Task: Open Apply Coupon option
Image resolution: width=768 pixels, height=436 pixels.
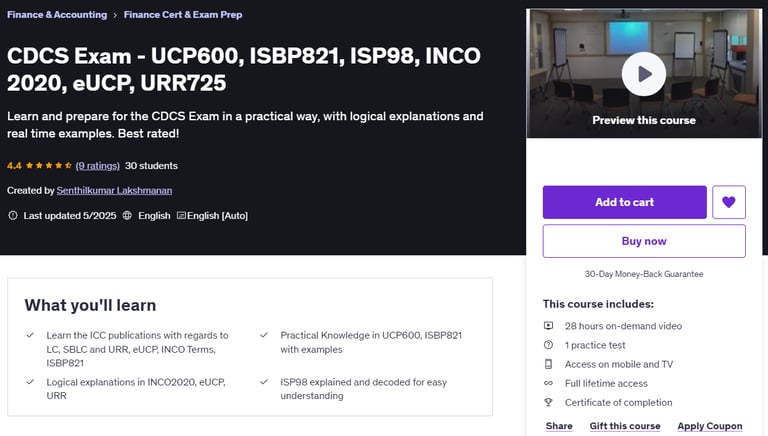Action: click(710, 426)
